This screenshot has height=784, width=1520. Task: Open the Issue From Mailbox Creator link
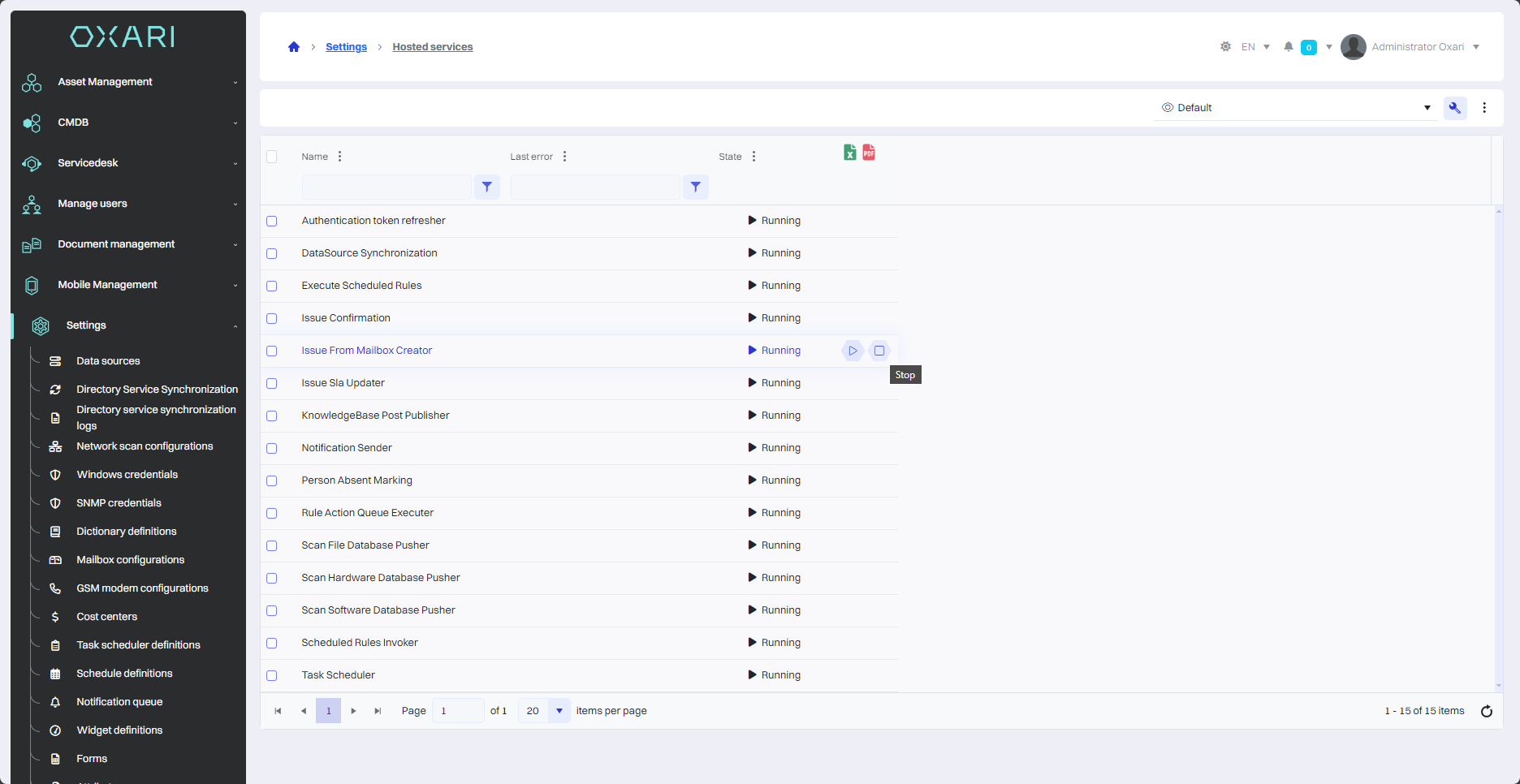[366, 351]
